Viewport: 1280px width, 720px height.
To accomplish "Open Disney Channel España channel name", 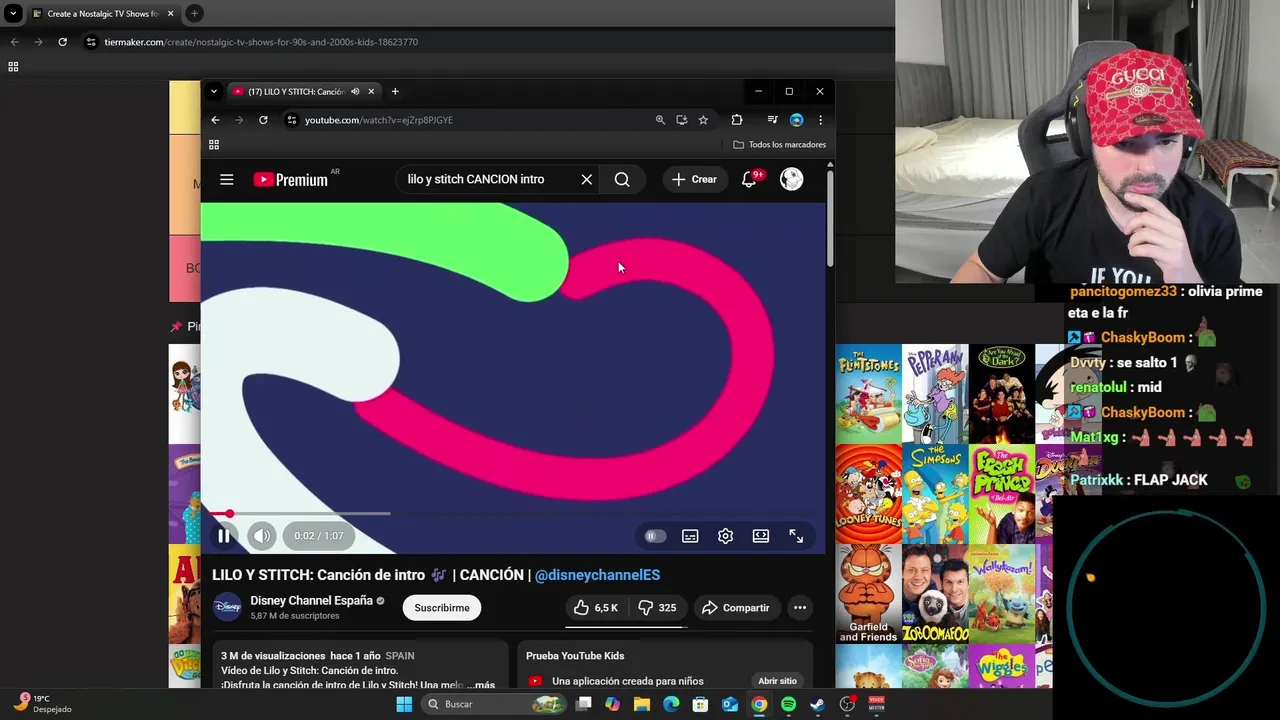I will tap(311, 601).
